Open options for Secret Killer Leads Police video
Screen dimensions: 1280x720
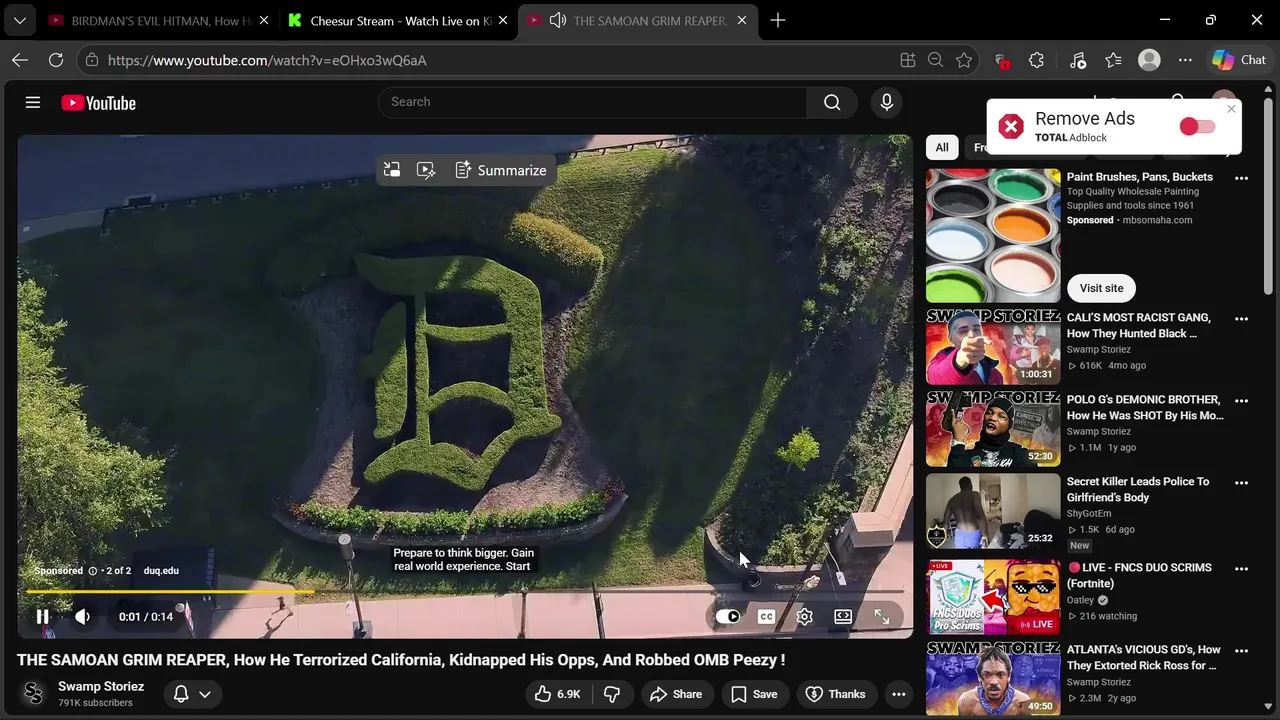(x=1241, y=483)
